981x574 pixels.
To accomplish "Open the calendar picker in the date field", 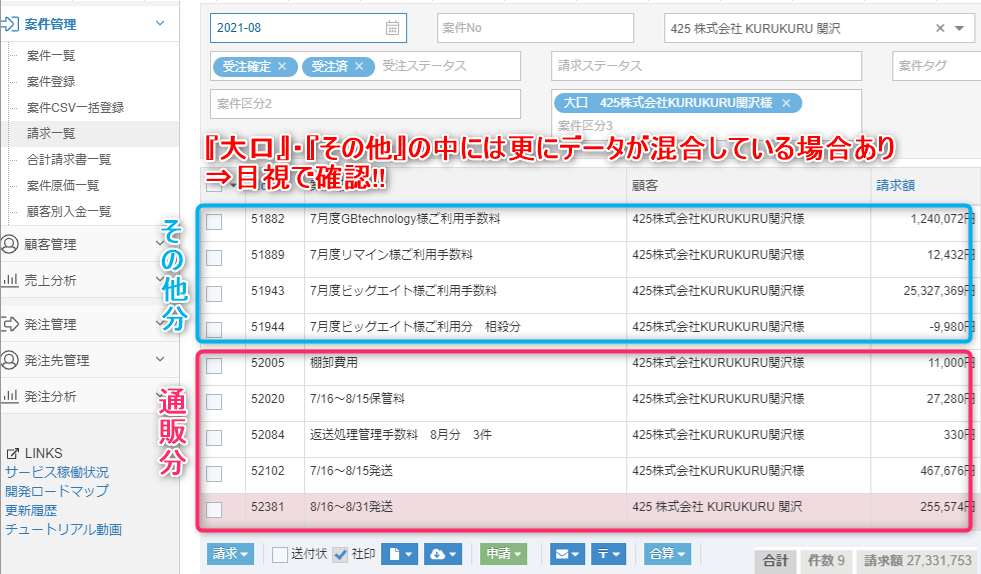I will (392, 28).
